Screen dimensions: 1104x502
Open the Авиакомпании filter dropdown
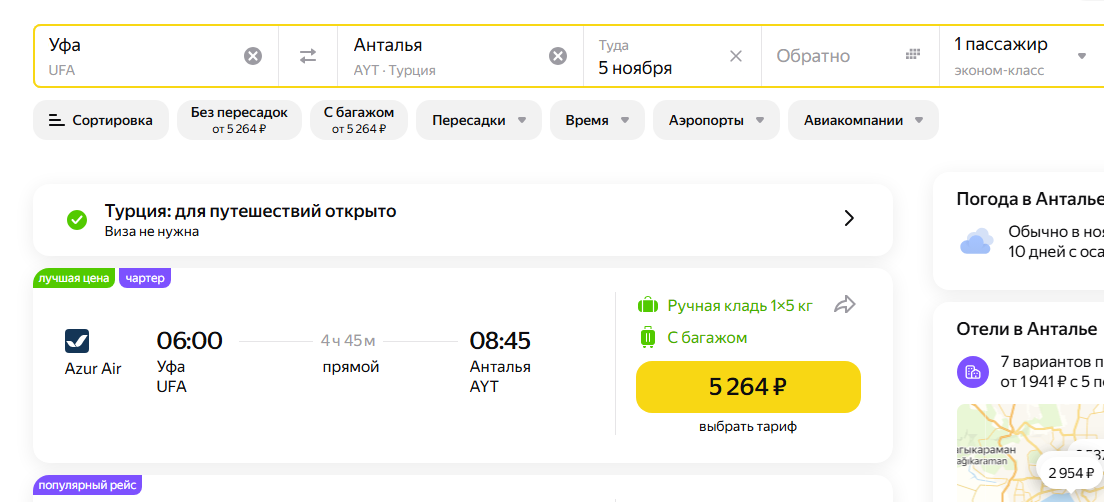pyautogui.click(x=863, y=120)
